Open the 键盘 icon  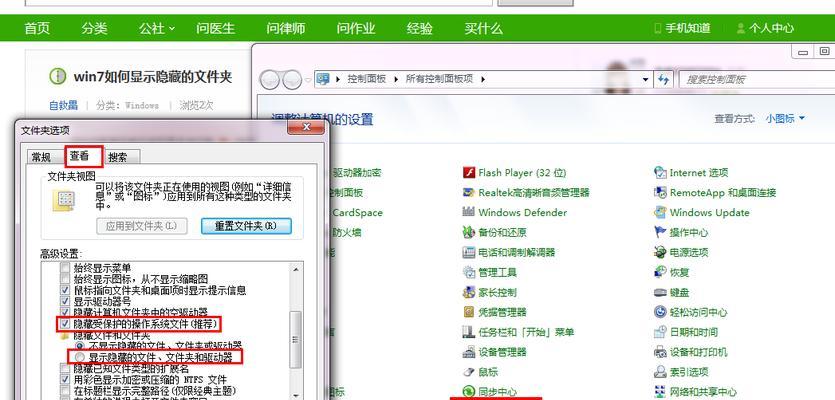[x=660, y=292]
